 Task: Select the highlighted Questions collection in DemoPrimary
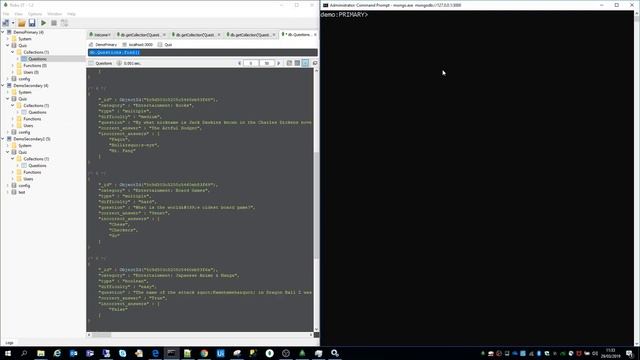click(37, 59)
